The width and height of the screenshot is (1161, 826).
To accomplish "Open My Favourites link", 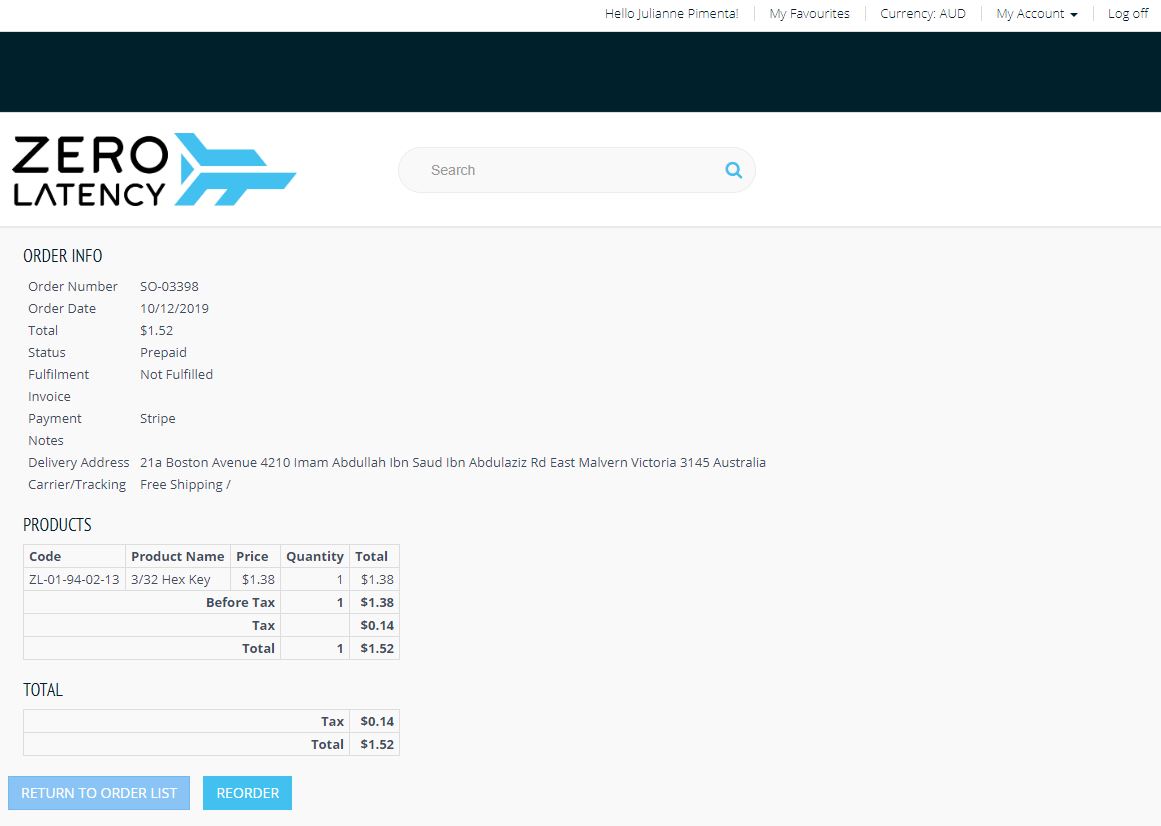I will click(809, 13).
